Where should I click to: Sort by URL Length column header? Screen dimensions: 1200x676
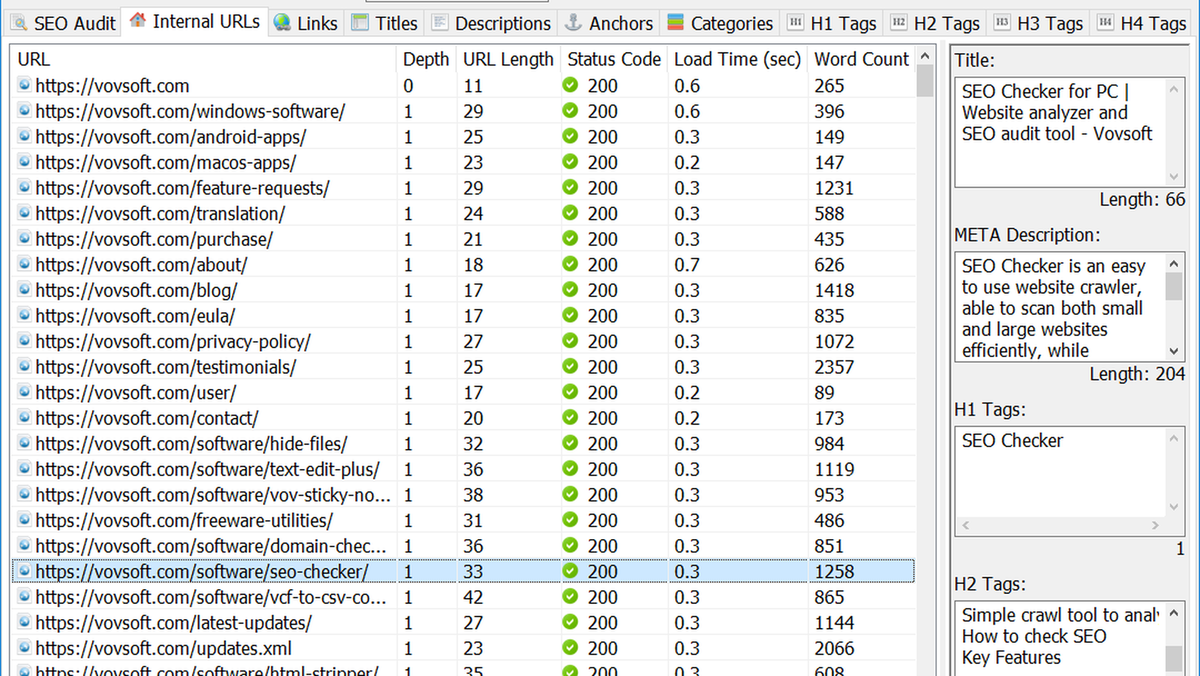pos(508,59)
